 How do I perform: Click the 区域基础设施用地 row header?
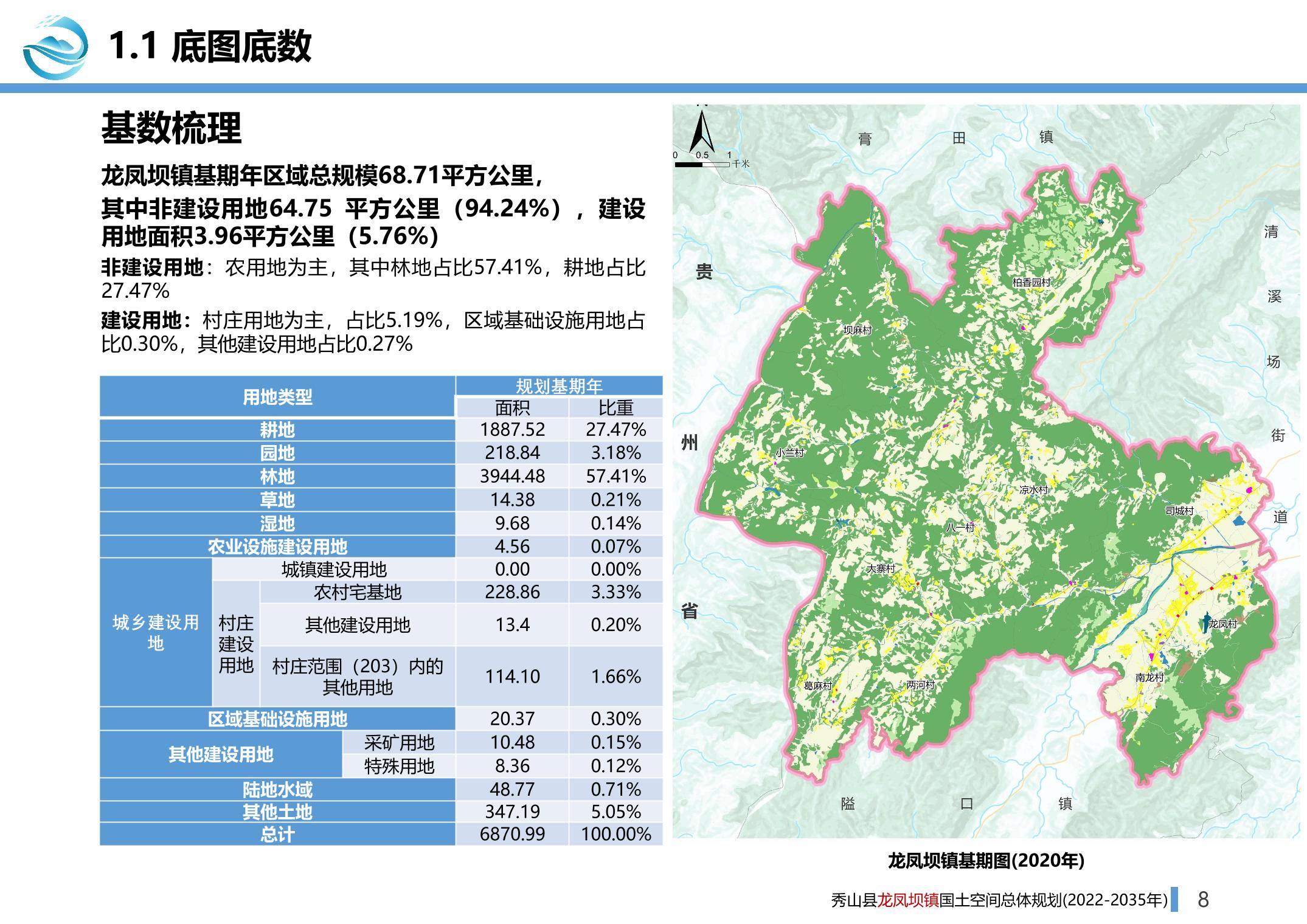[x=277, y=719]
